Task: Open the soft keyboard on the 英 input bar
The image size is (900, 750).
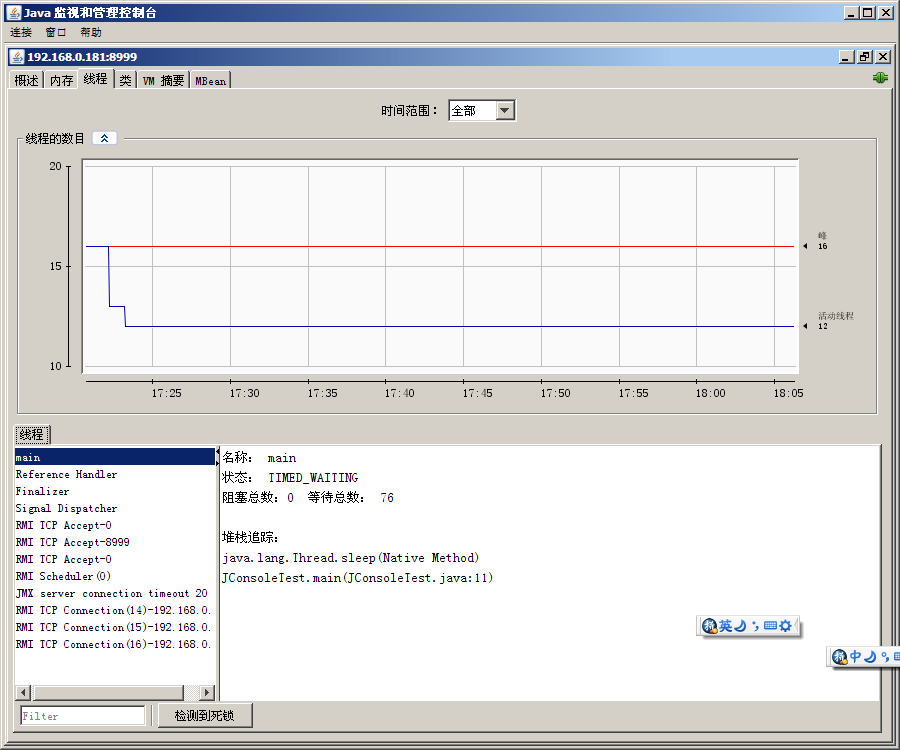Action: pyautogui.click(x=770, y=626)
